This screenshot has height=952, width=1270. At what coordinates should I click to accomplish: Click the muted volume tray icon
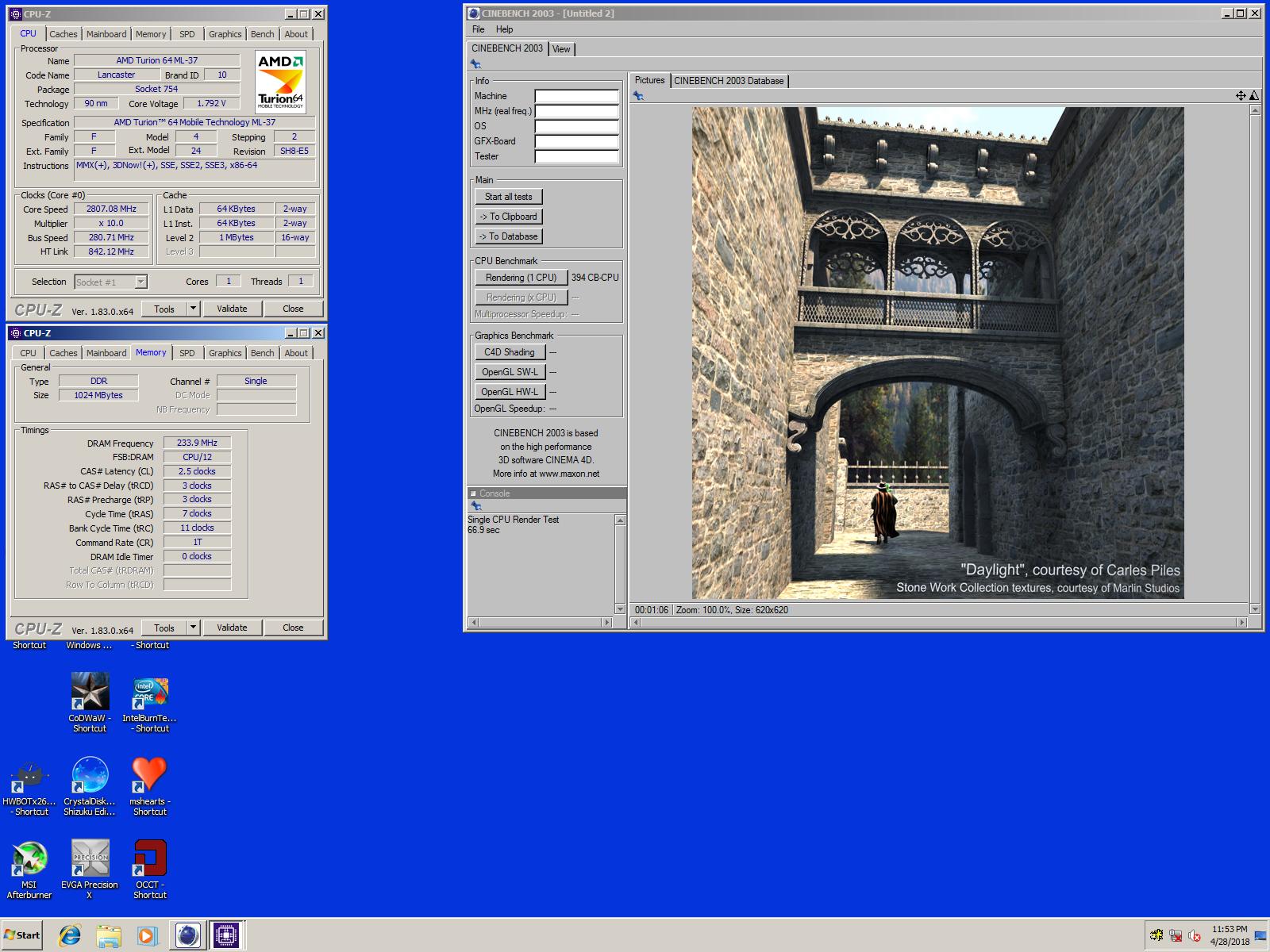1195,936
